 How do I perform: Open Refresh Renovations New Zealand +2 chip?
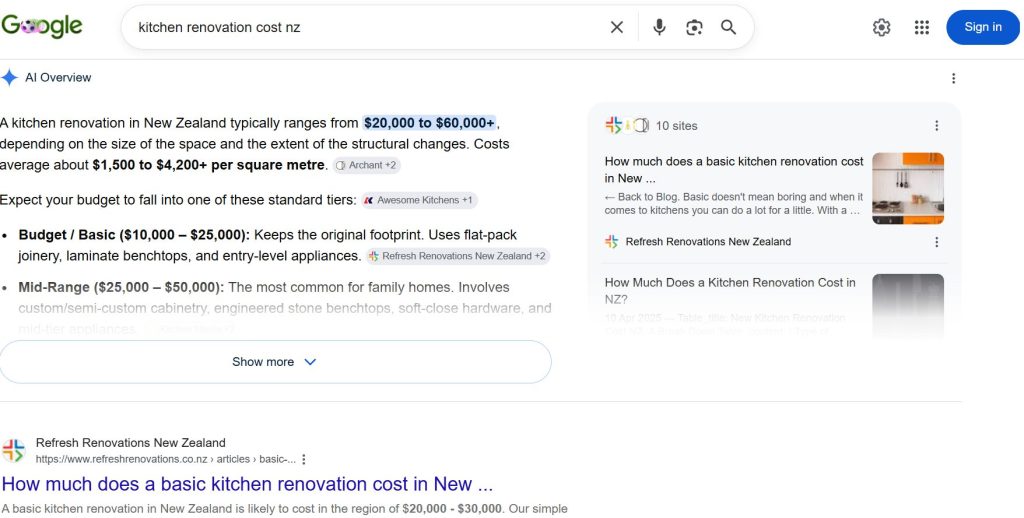pyautogui.click(x=458, y=256)
